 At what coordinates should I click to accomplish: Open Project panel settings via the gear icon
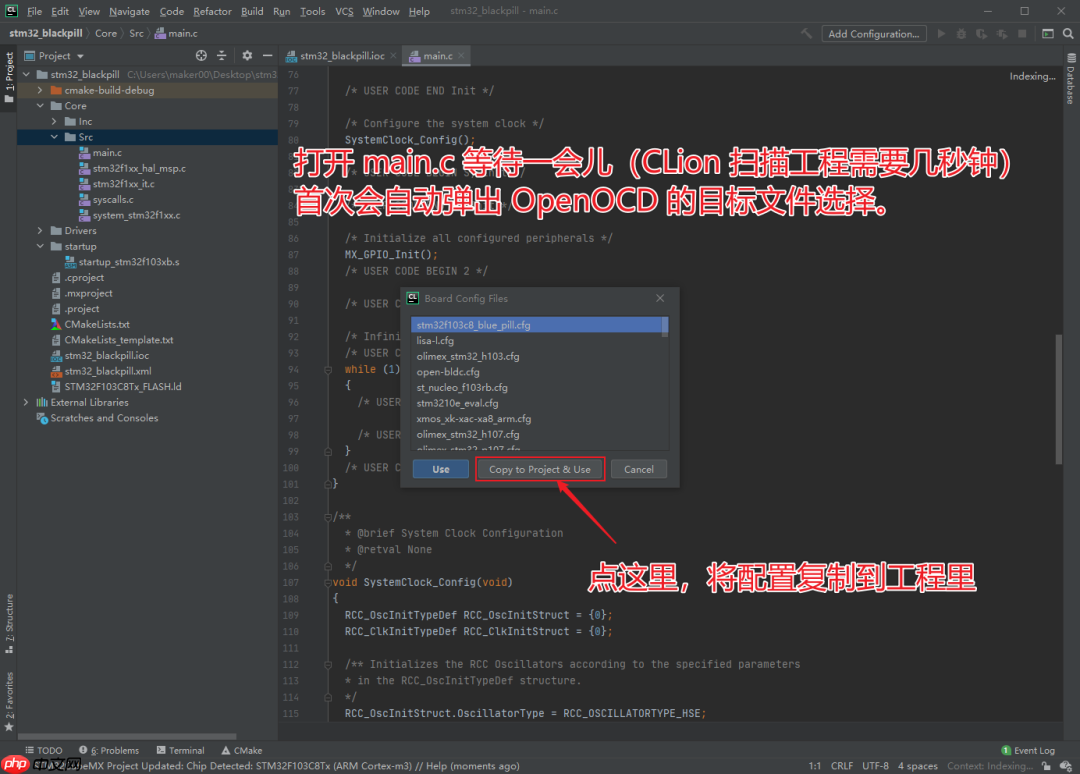[248, 56]
